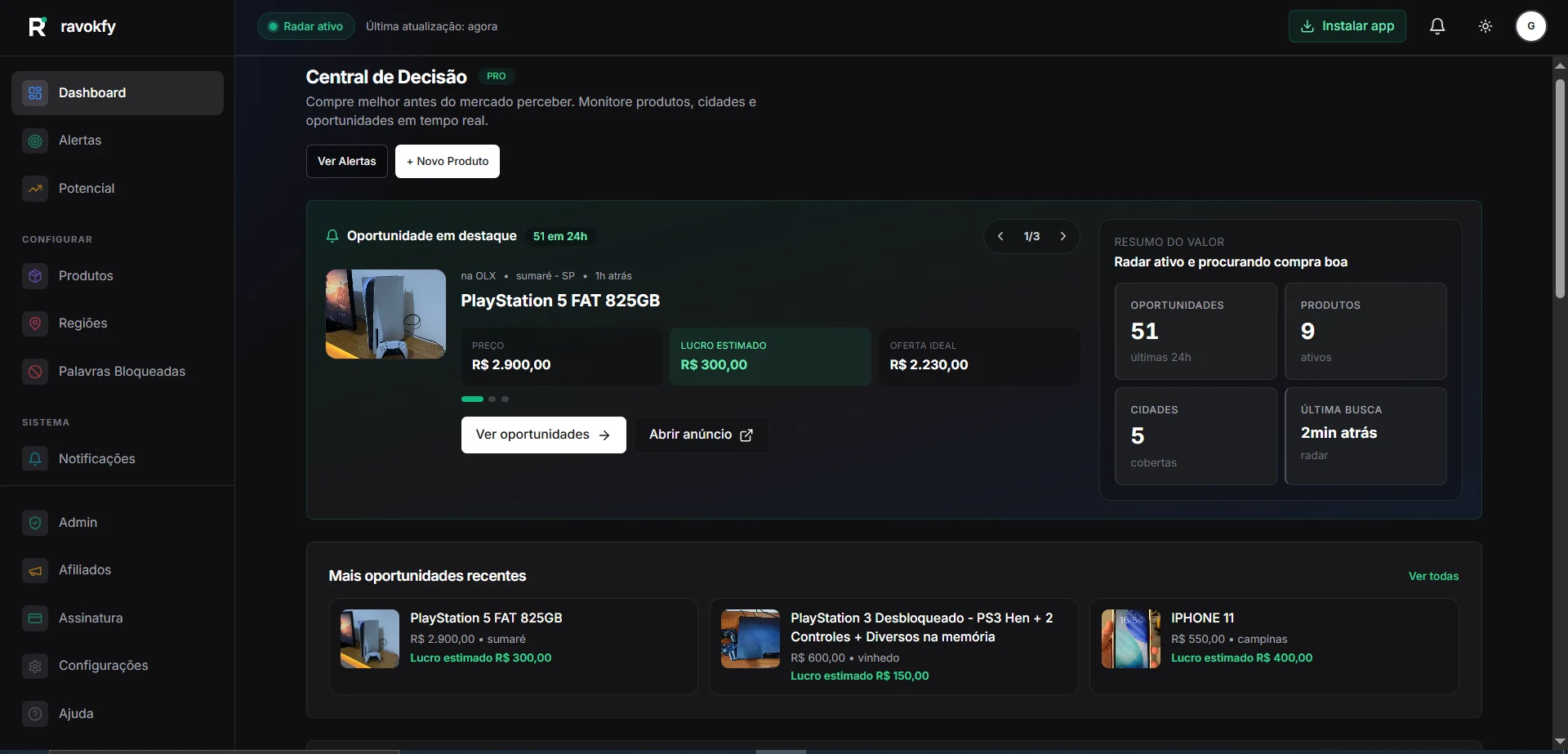Select second carousel indicator dot

coord(492,399)
